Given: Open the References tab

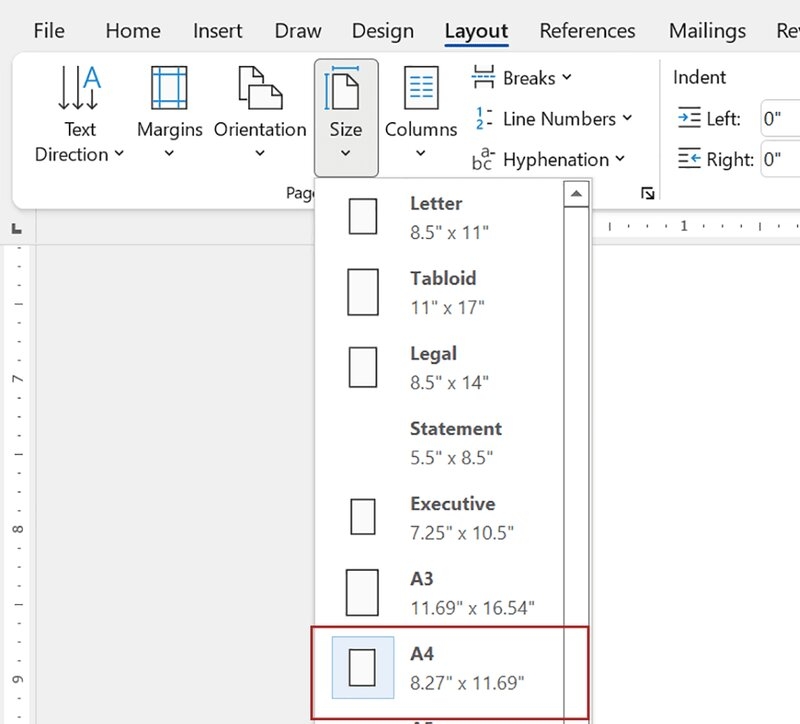Looking at the screenshot, I should [x=588, y=31].
